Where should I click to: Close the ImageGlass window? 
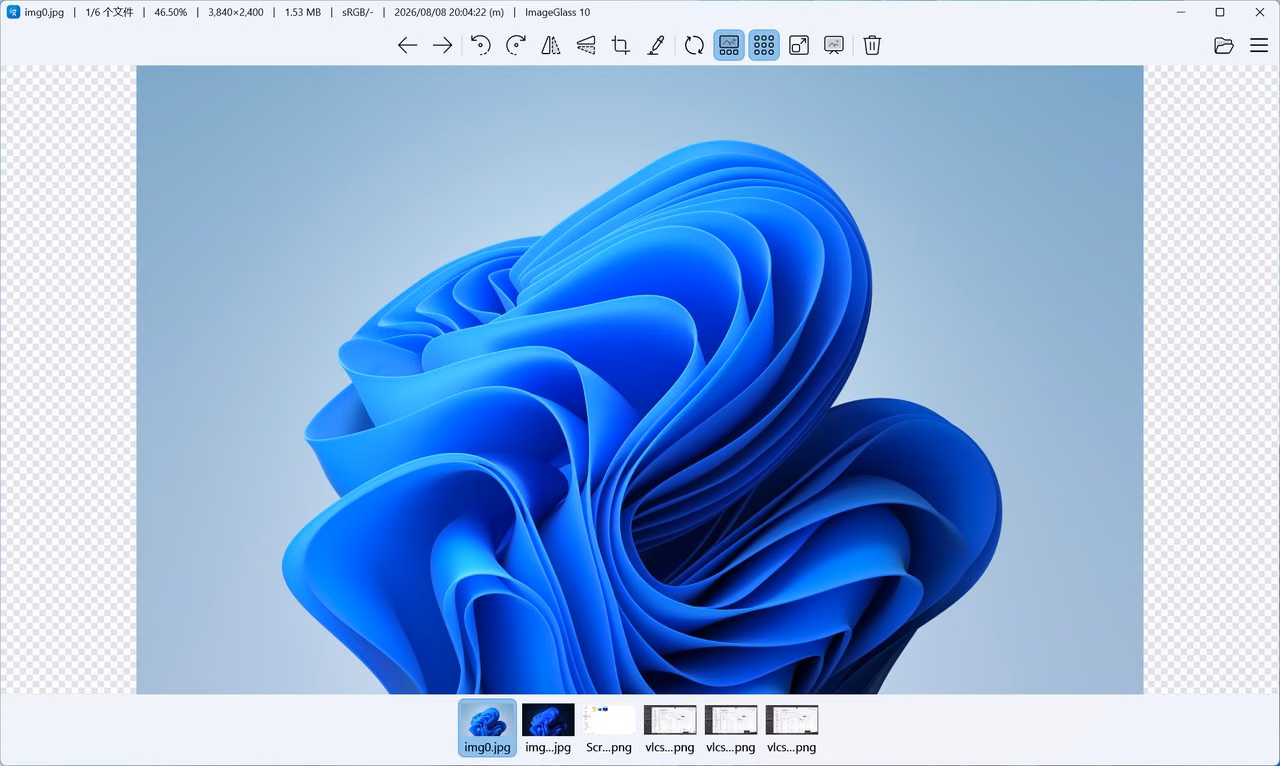(x=1258, y=12)
